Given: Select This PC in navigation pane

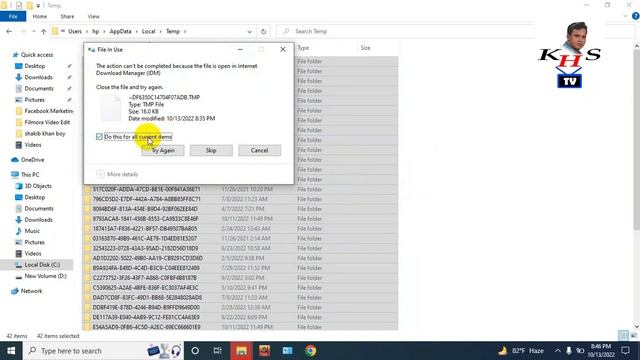Looking at the screenshot, I should pos(30,175).
